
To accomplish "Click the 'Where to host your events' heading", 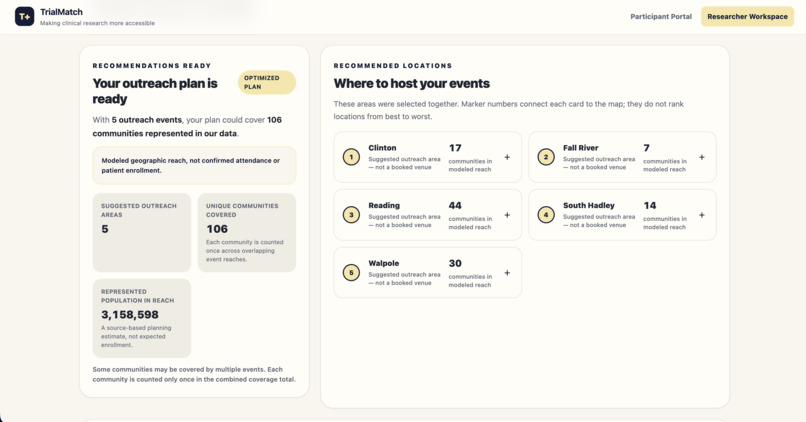I will coord(411,83).
